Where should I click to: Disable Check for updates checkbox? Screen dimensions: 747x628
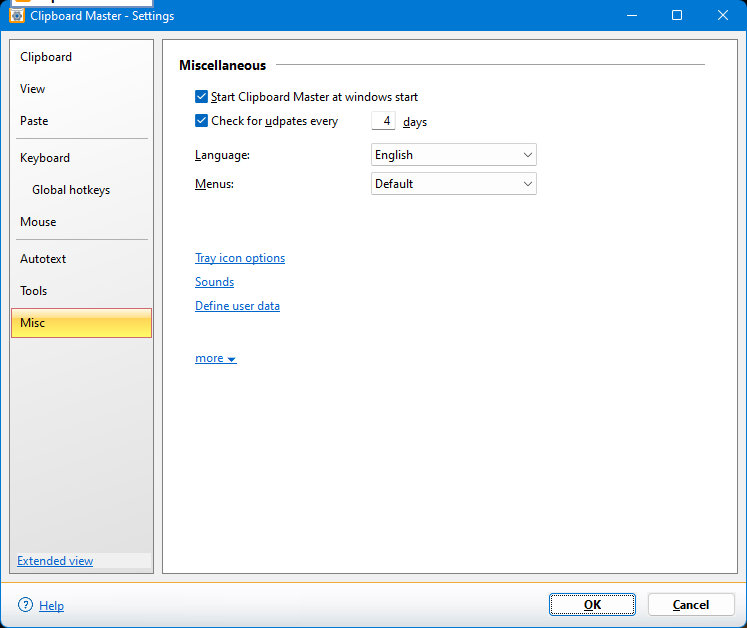coord(201,121)
